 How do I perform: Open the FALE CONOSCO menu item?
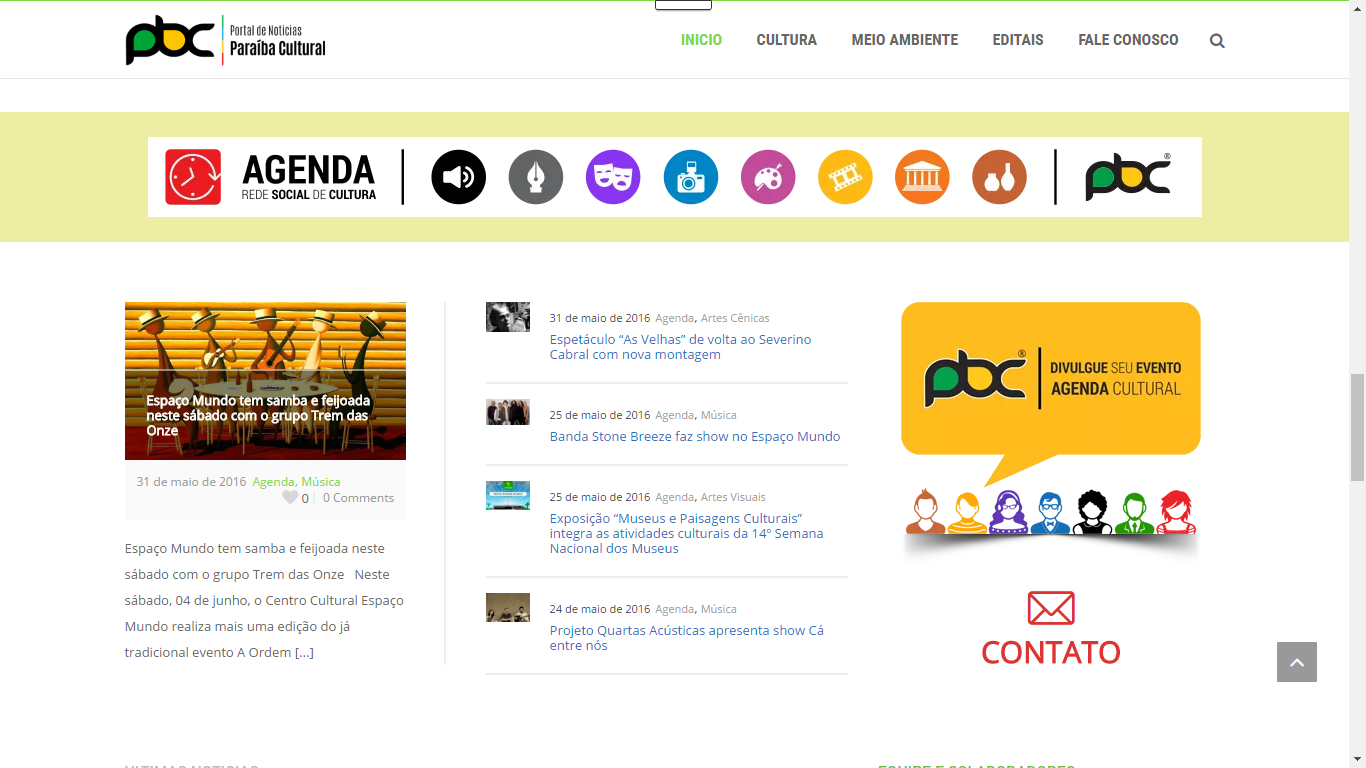[1128, 40]
